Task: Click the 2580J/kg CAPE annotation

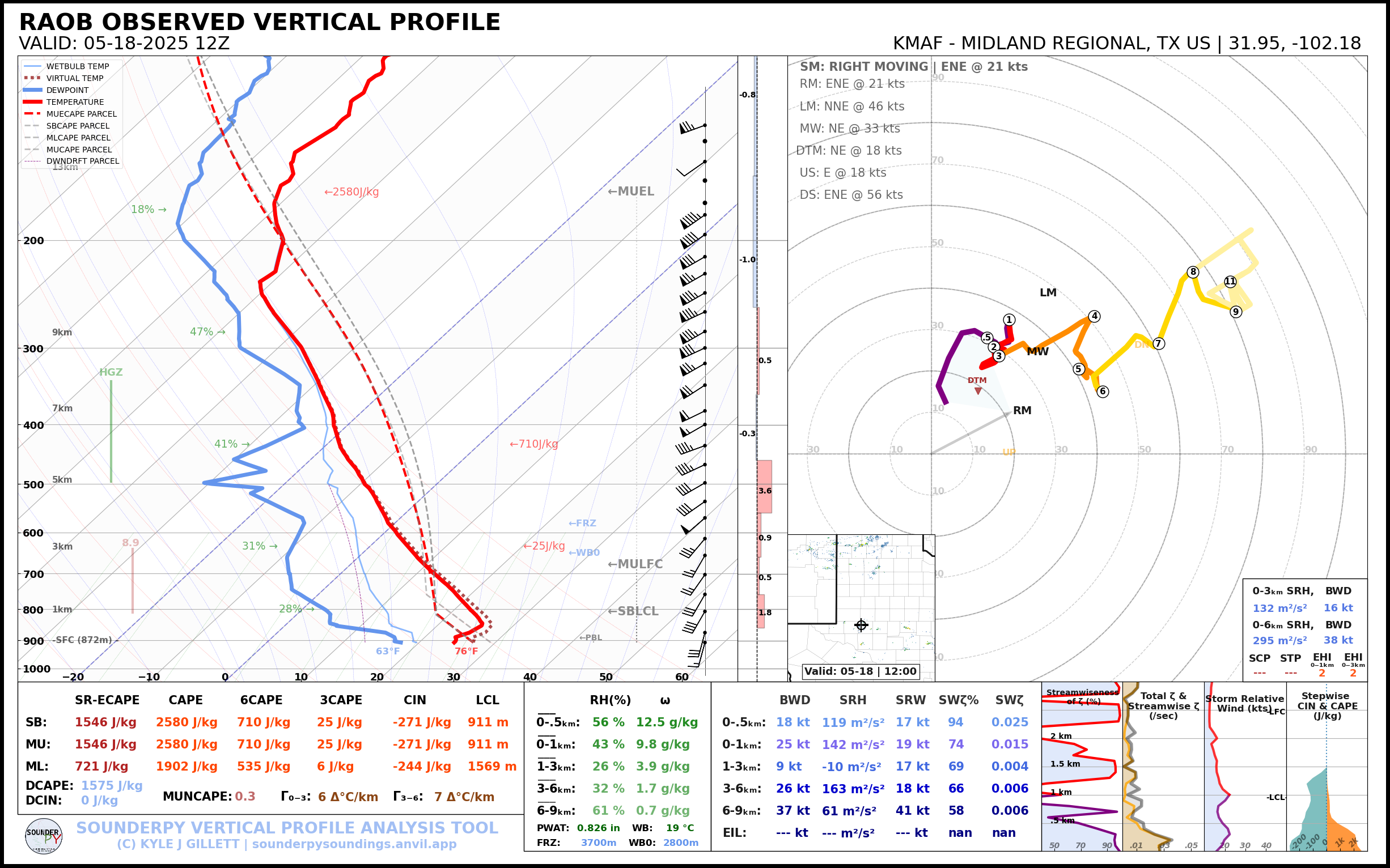Action: coord(351,192)
